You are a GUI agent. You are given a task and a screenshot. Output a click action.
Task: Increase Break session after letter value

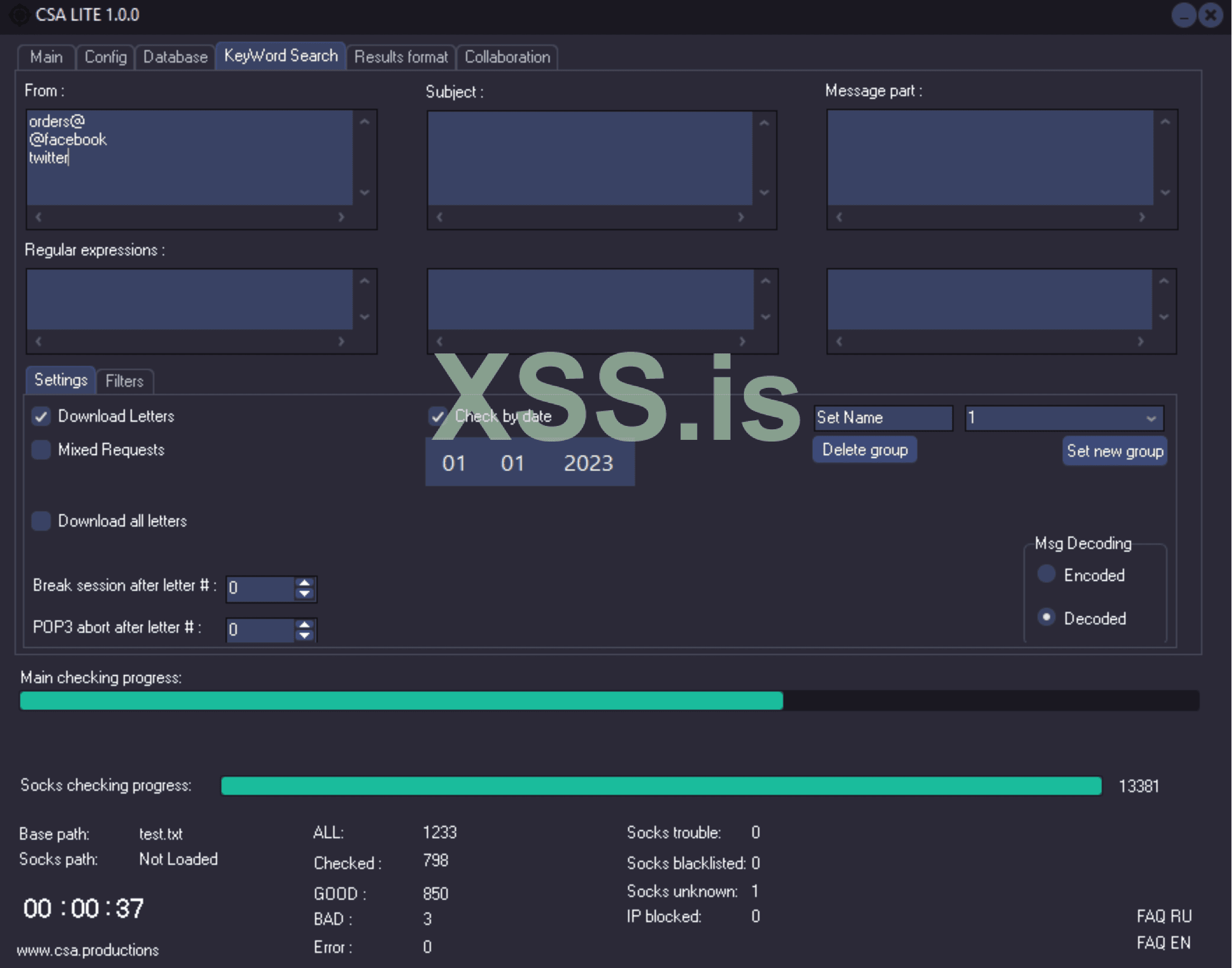click(304, 582)
